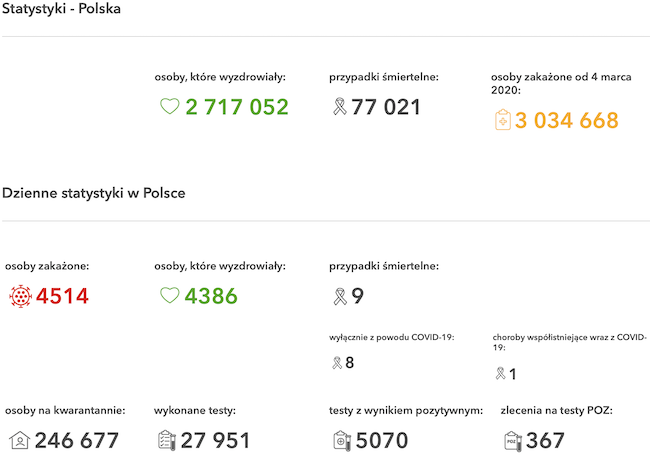The width and height of the screenshot is (650, 469).
Task: Click the green heart icon beside 4386
Action: coord(169,296)
